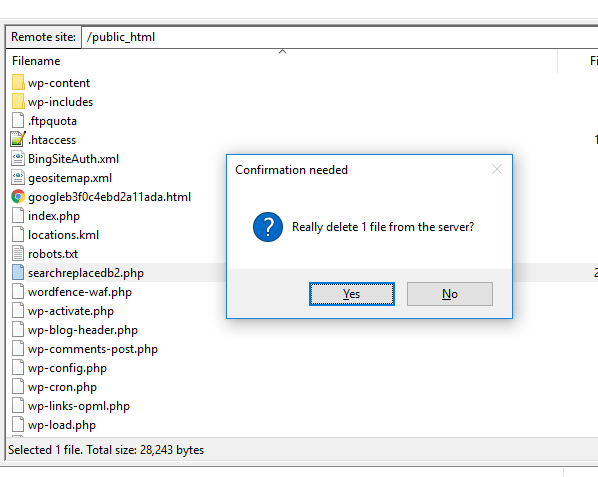Toggle sort arrow above Filename column
The image size is (598, 477).
pos(282,51)
